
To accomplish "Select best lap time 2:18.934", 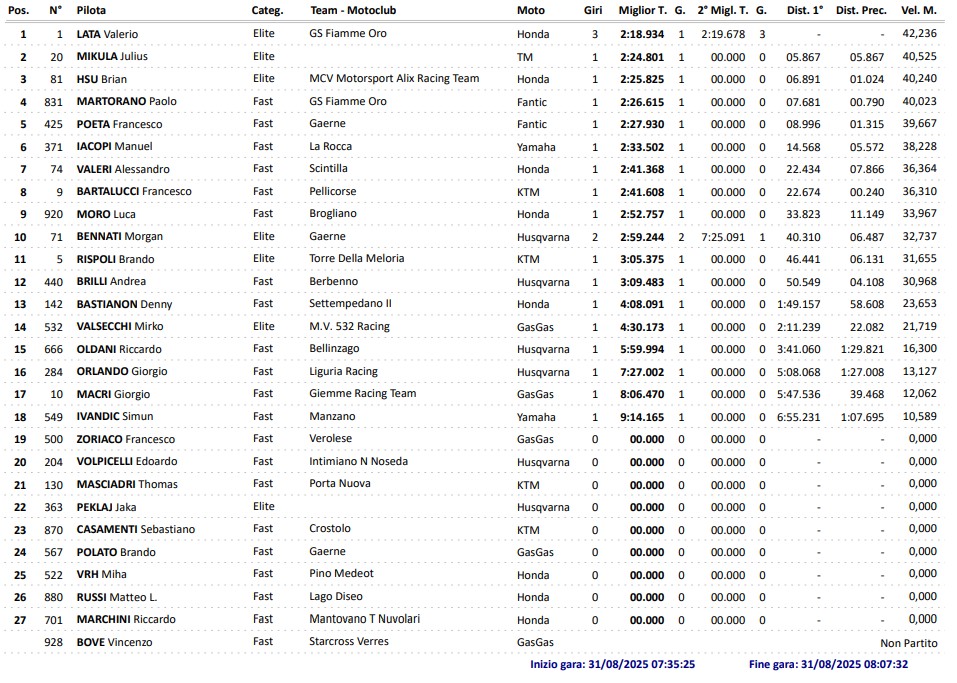I will click(x=642, y=35).
